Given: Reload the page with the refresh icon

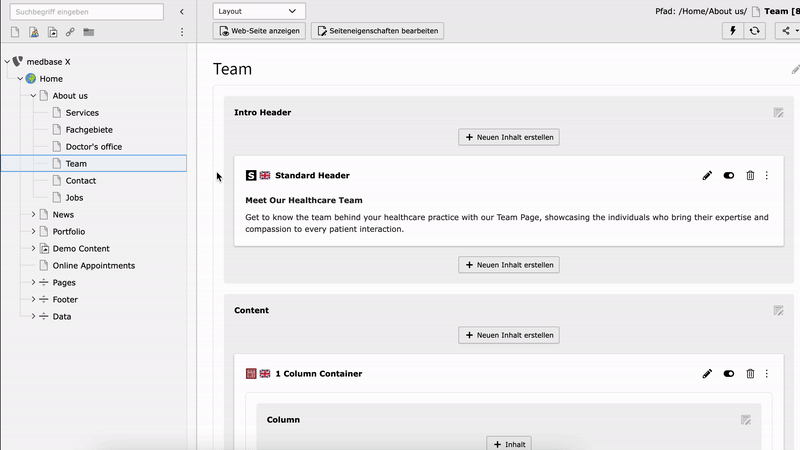Looking at the screenshot, I should tap(755, 31).
